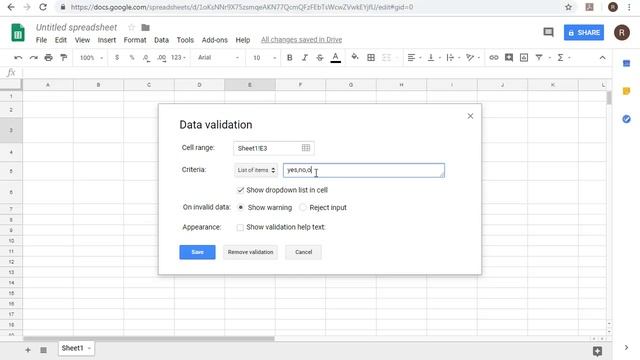Open Horizontal align options

click(x=413, y=58)
